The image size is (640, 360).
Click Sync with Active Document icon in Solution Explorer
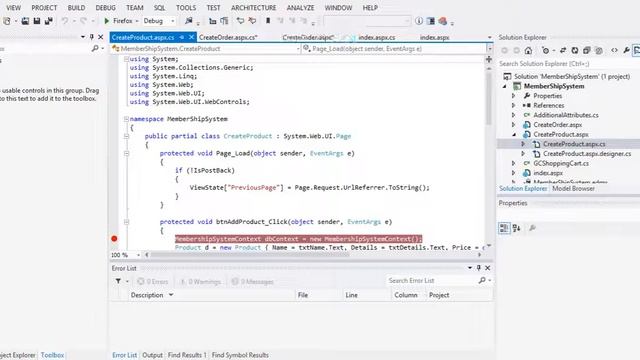tap(563, 50)
